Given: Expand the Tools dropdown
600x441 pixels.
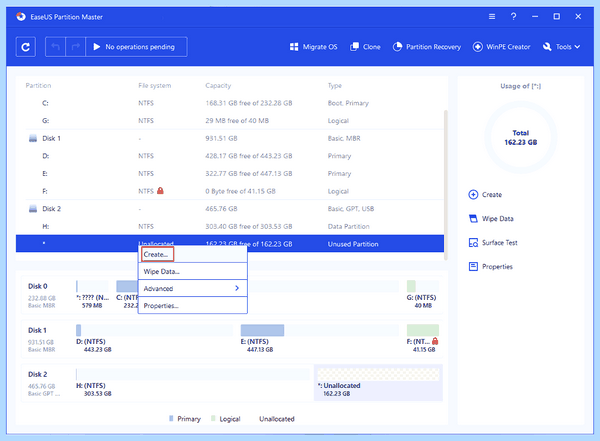Looking at the screenshot, I should [561, 47].
